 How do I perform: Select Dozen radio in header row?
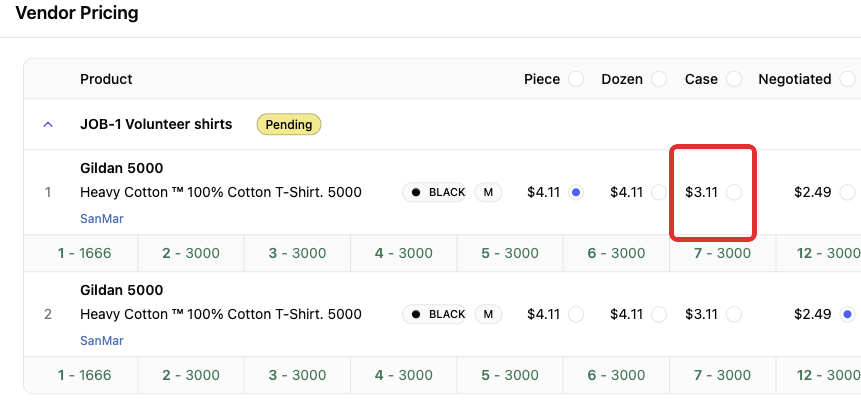pyautogui.click(x=659, y=79)
